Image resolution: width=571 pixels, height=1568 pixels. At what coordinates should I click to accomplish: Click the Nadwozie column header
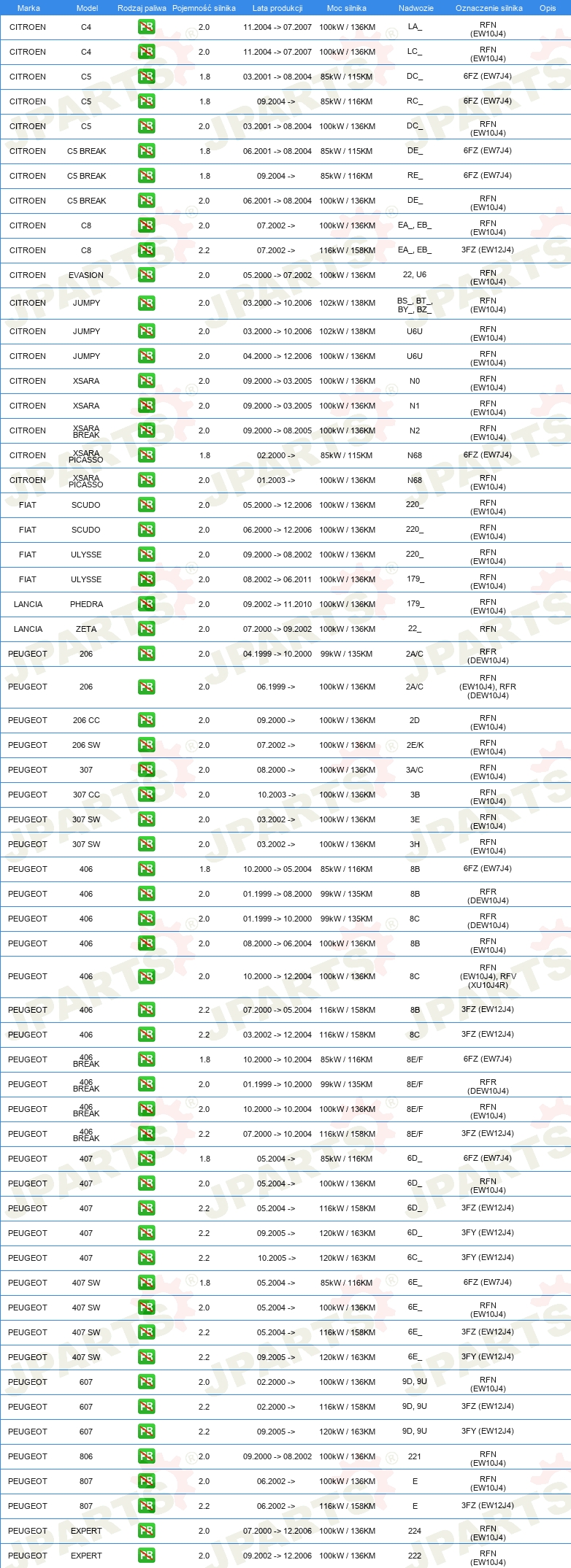click(x=416, y=8)
